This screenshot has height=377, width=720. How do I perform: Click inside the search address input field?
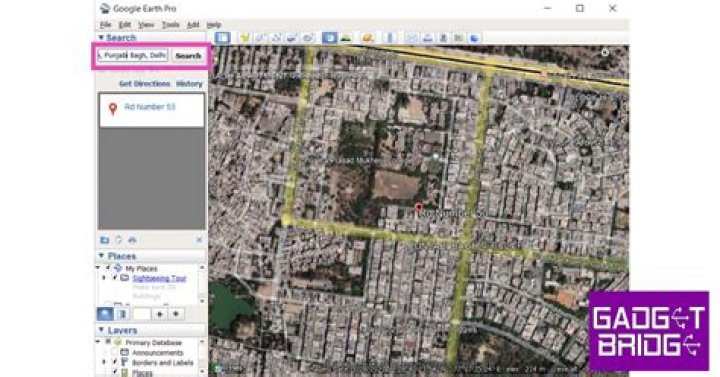pos(133,56)
